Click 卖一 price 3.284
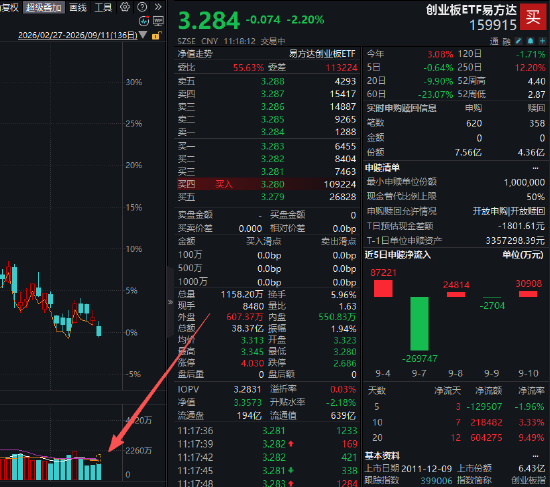The width and height of the screenshot is (550, 487). (x=273, y=132)
